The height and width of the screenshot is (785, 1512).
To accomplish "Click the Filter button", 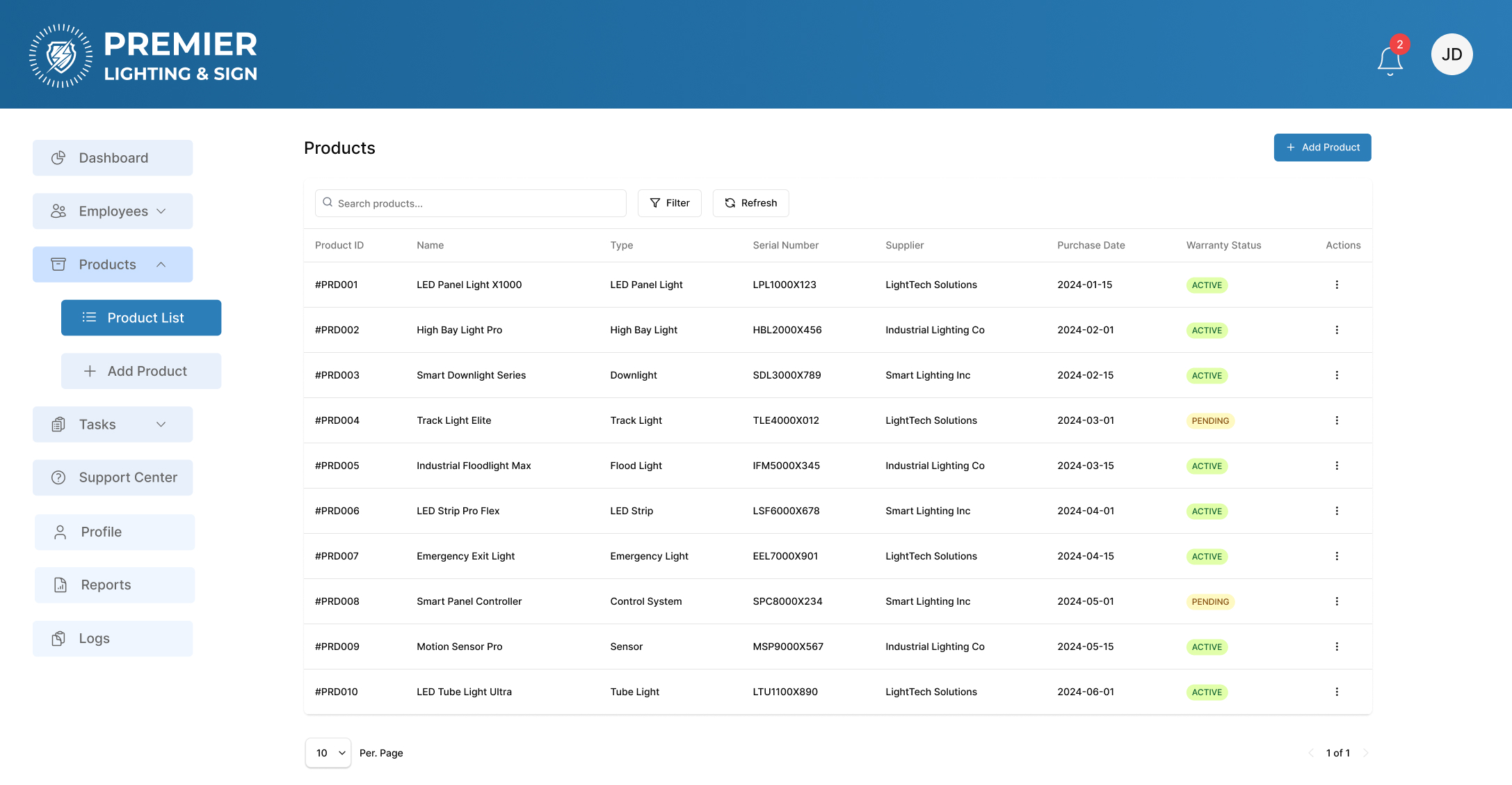I will 669,203.
